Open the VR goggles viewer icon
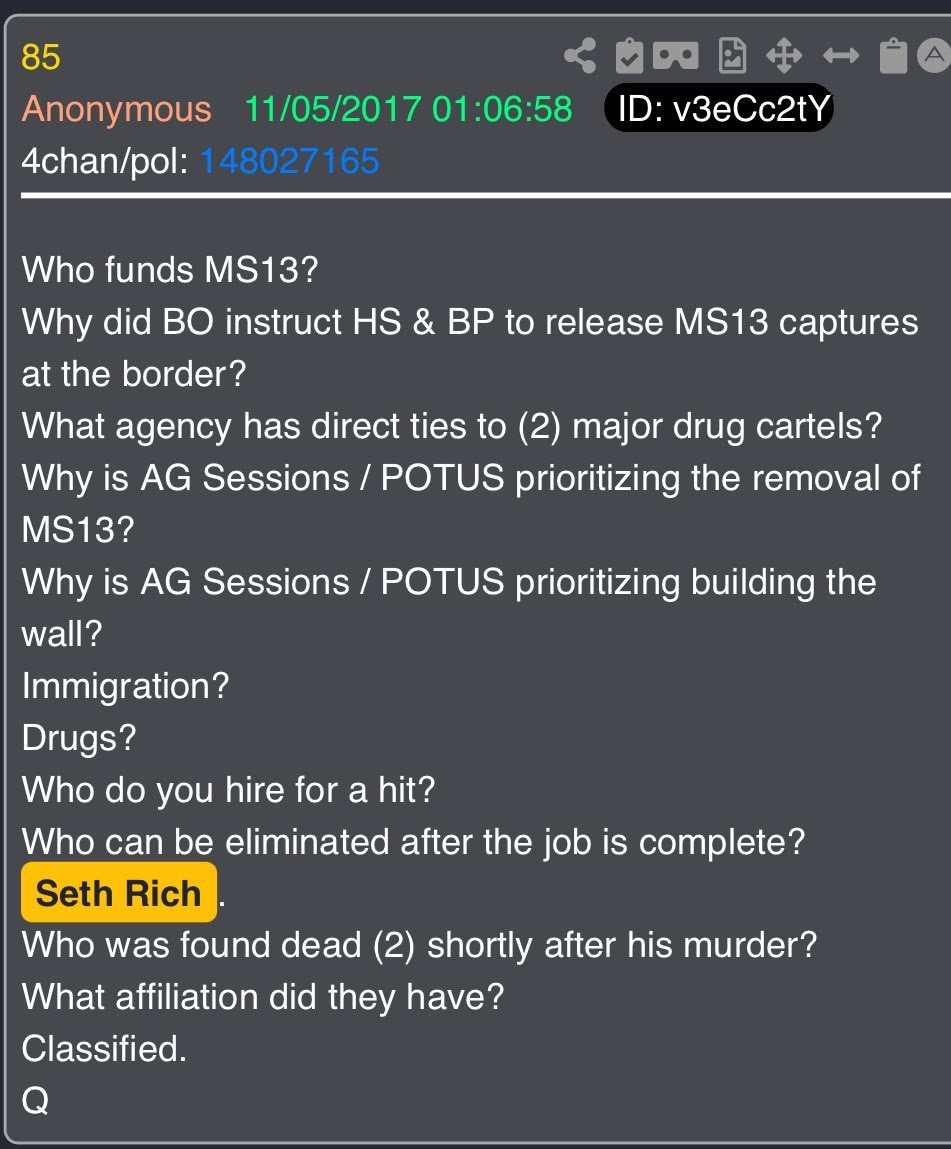 pos(676,56)
